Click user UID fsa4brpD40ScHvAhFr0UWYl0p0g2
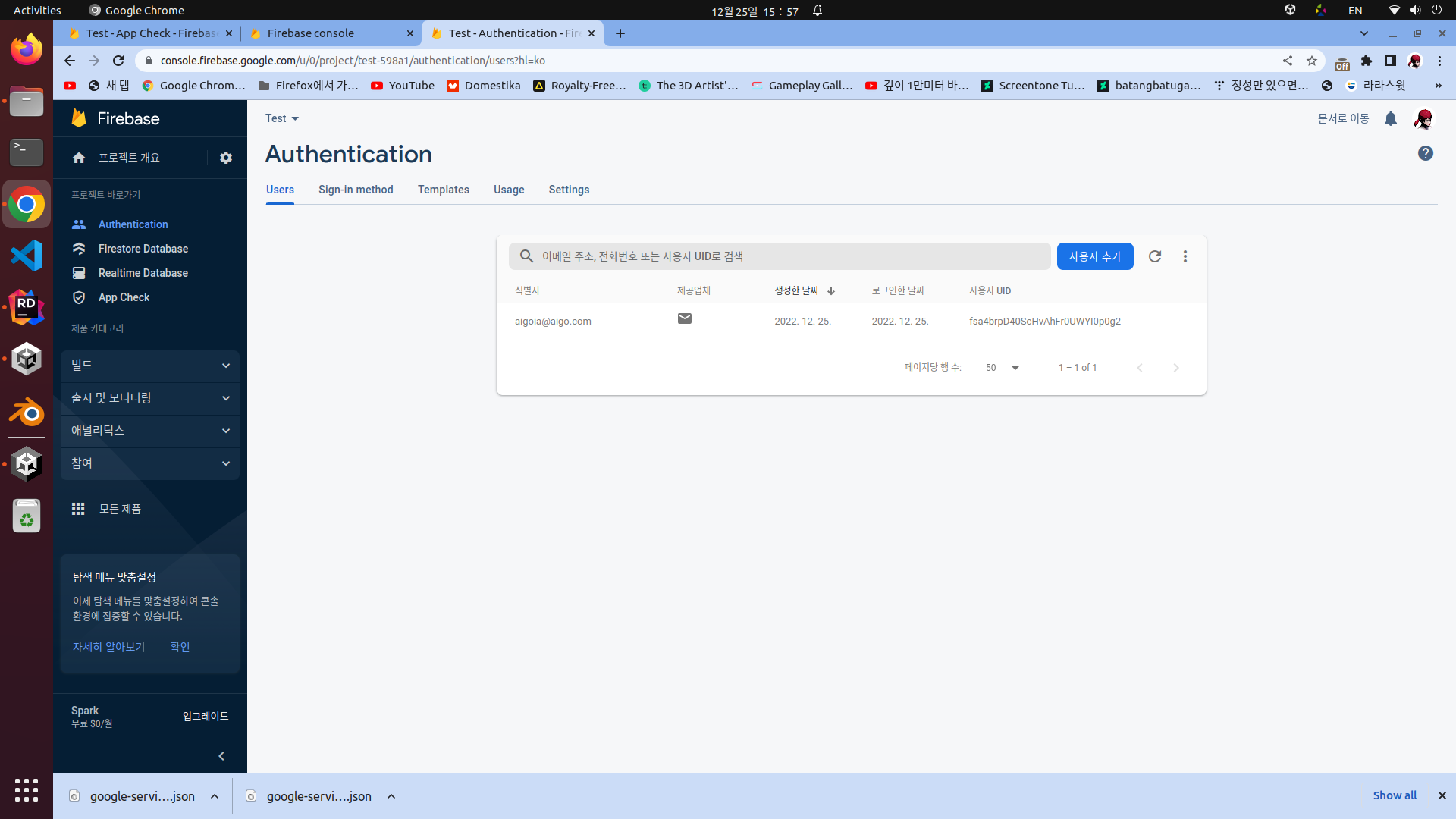The image size is (1456, 819). pos(1044,322)
